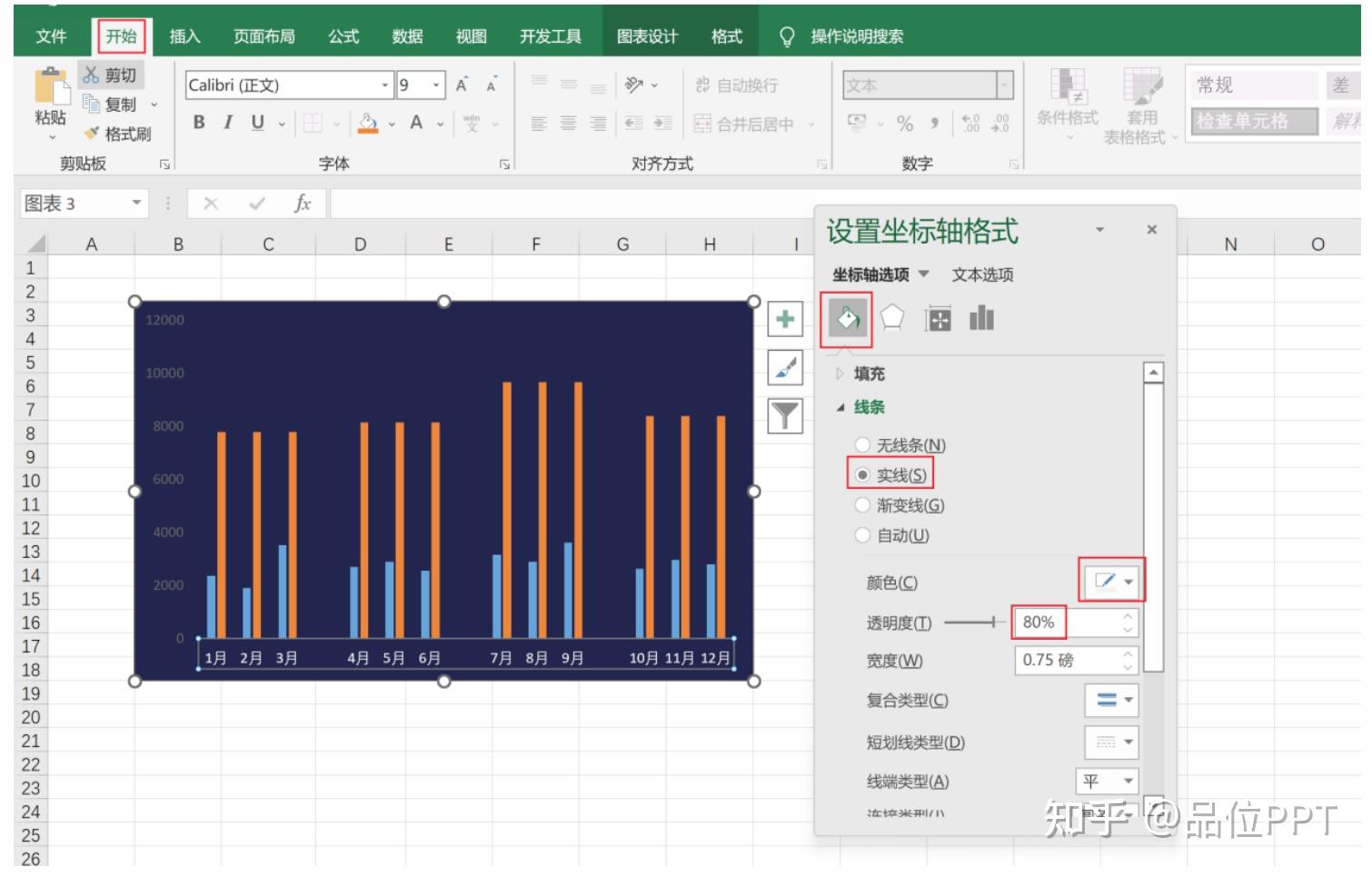1372x877 pixels.
Task: Open the 复合类型 compound line dropdown
Action: pos(1111,701)
